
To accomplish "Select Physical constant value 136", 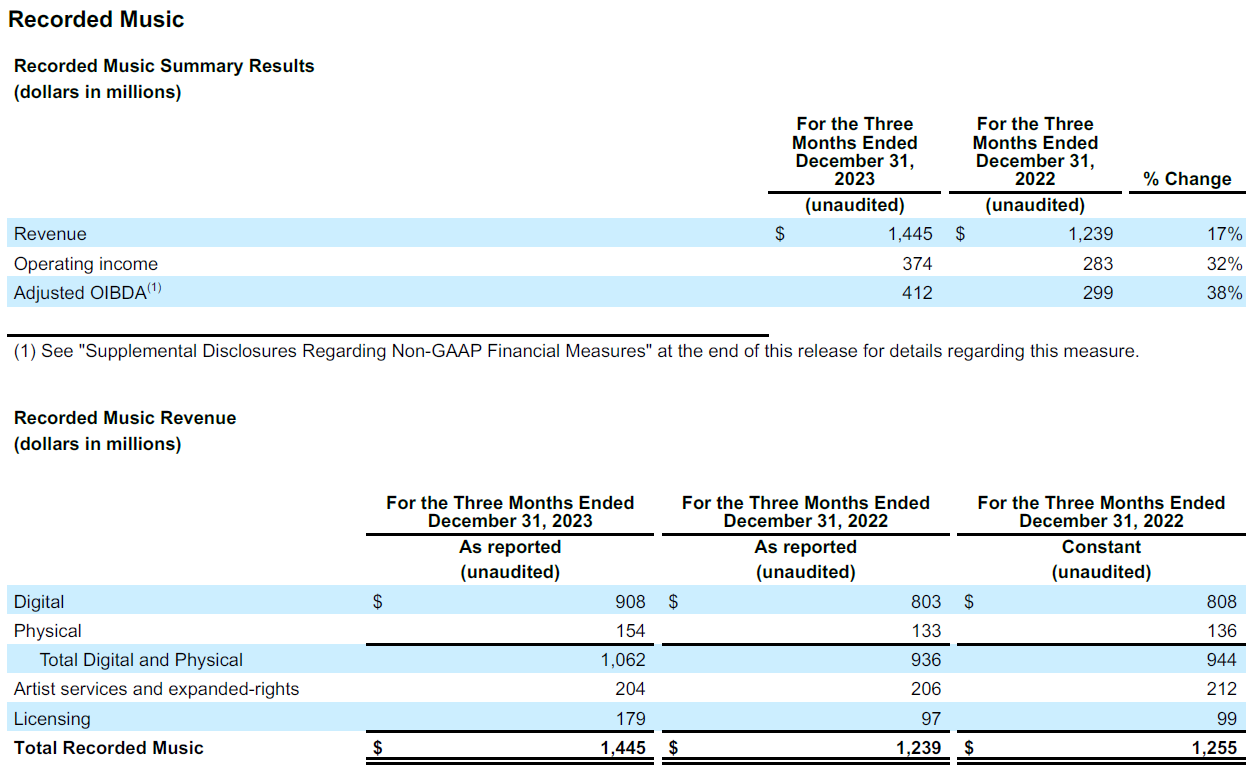I will (1221, 631).
